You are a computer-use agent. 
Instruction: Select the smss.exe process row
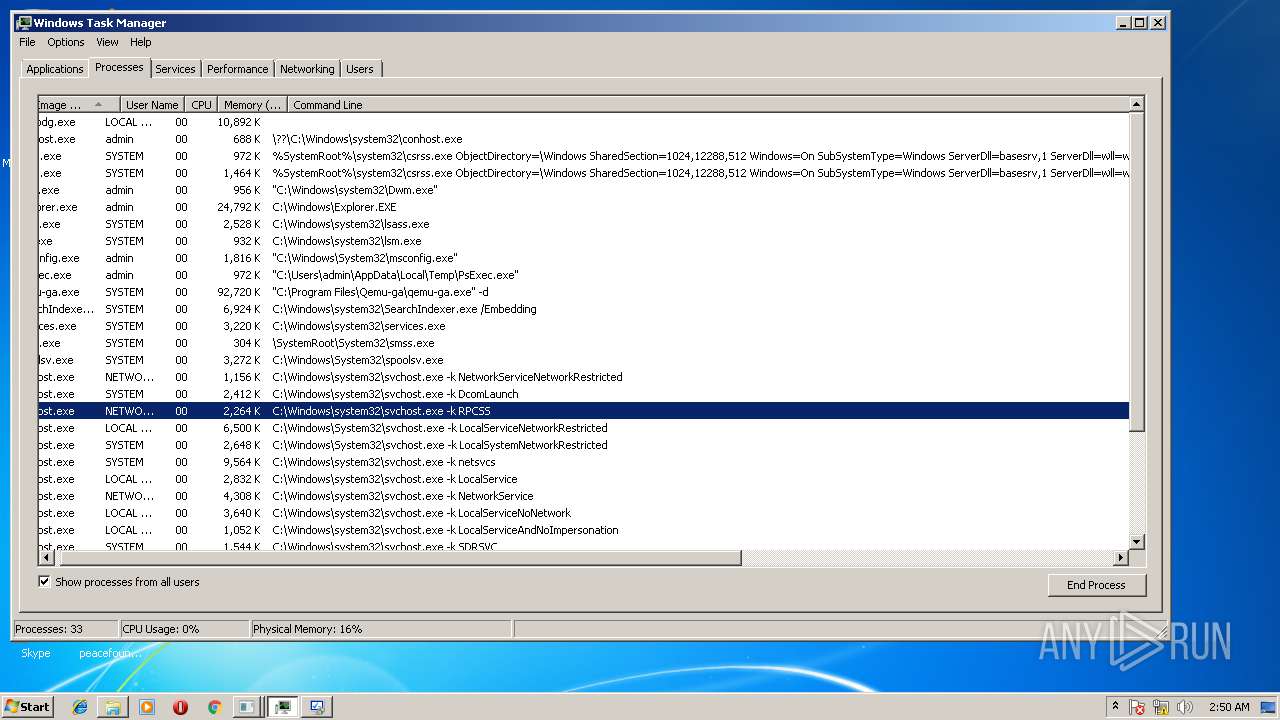[x=583, y=343]
